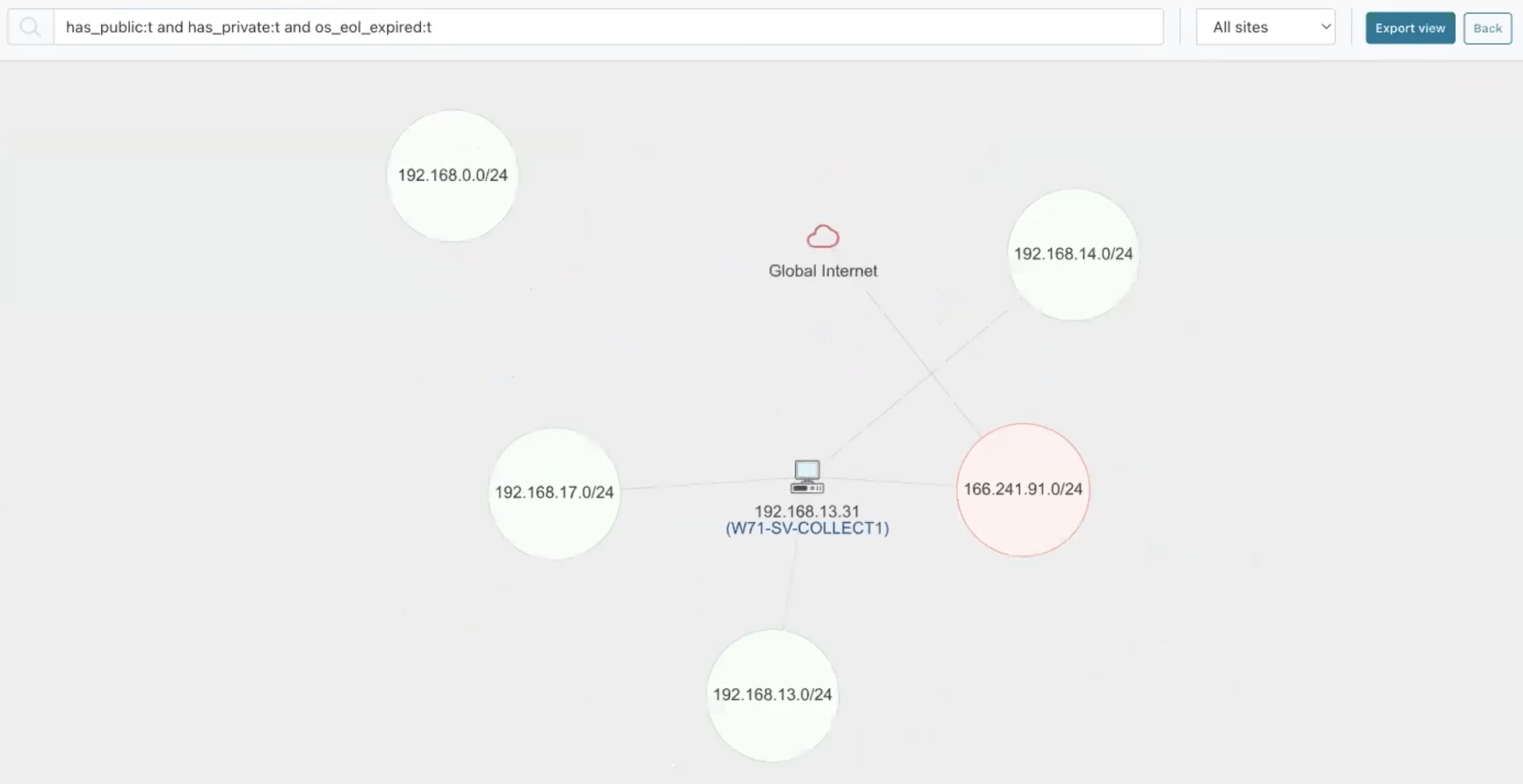
Task: Open the W71-SV-COLLECT1 hostname link
Action: pyautogui.click(x=807, y=529)
